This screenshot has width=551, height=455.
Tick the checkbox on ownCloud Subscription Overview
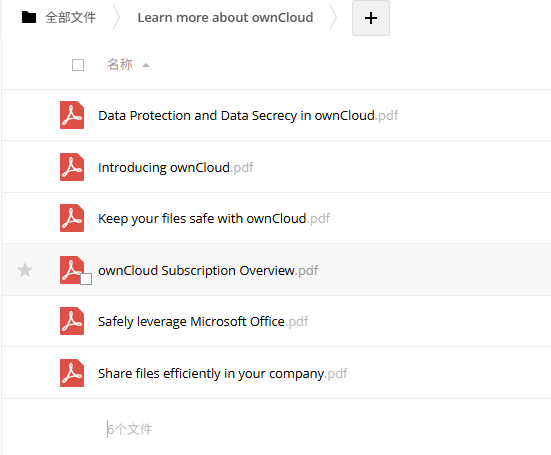coord(86,279)
